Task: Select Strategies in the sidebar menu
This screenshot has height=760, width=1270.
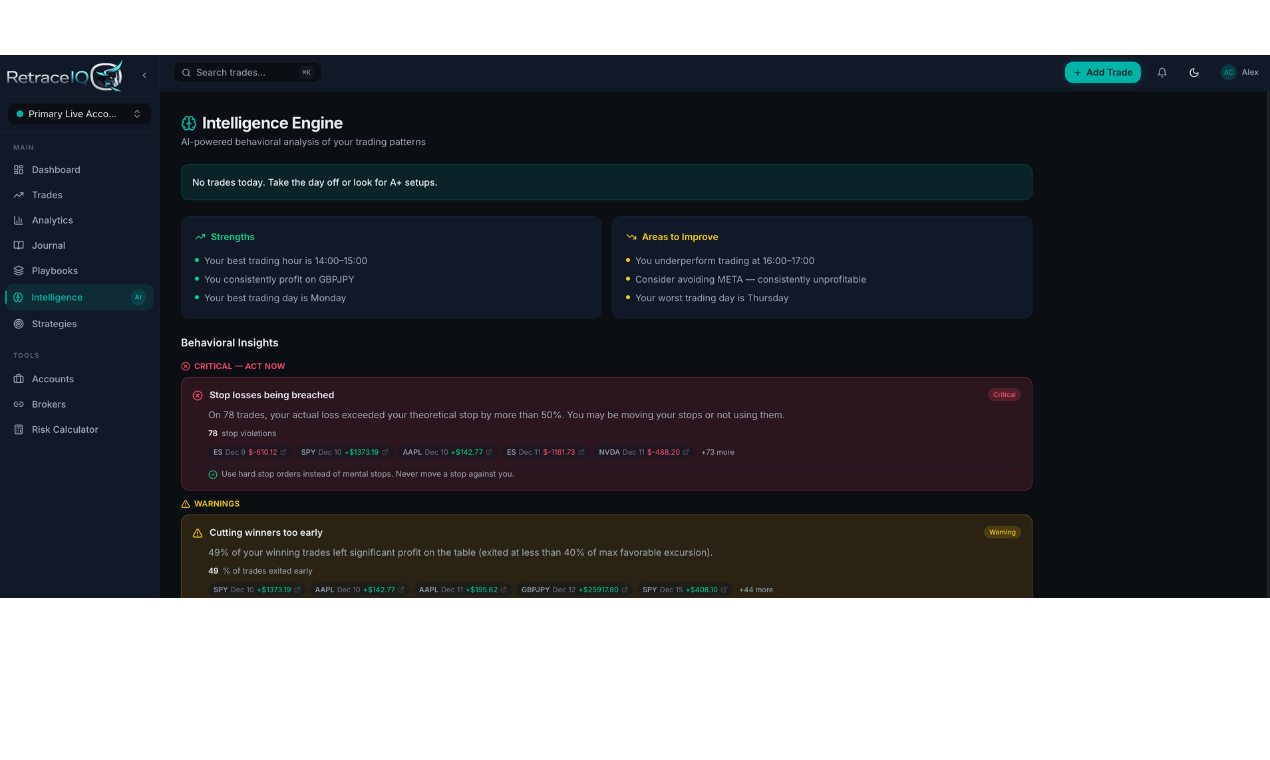Action: pyautogui.click(x=19, y=323)
